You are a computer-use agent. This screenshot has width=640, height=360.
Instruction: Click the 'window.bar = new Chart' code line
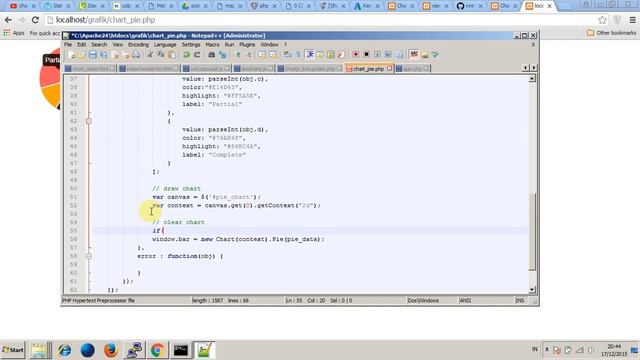[238, 239]
